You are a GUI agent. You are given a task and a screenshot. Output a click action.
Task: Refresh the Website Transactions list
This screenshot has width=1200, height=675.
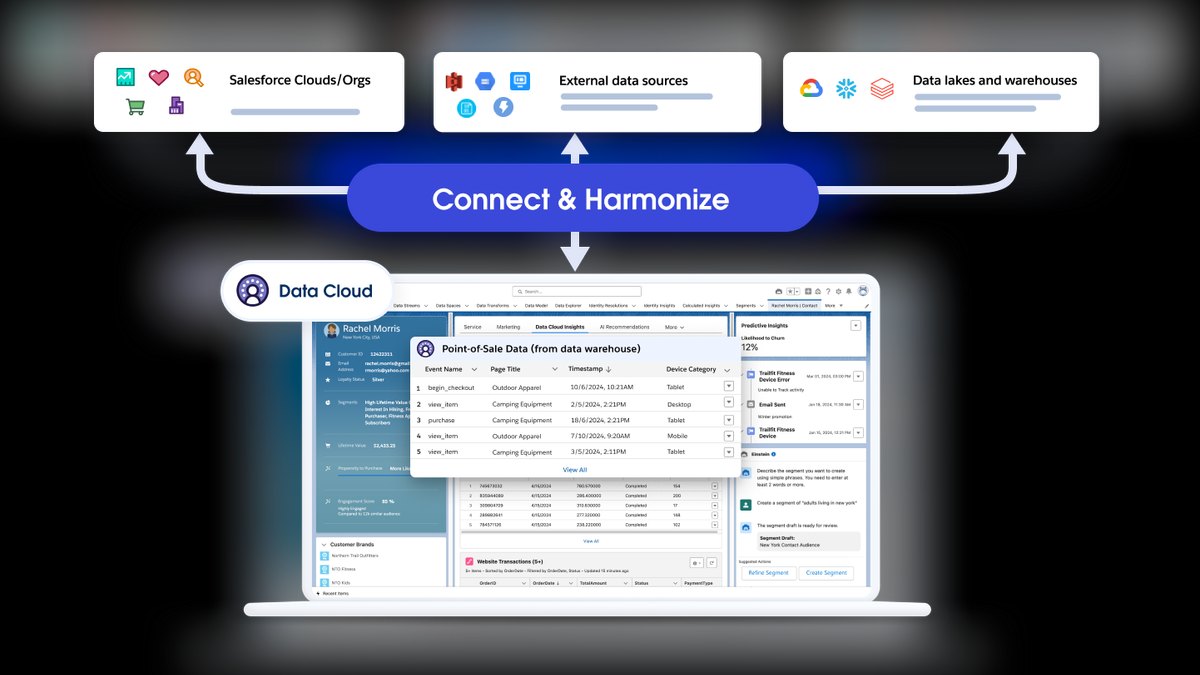point(713,563)
